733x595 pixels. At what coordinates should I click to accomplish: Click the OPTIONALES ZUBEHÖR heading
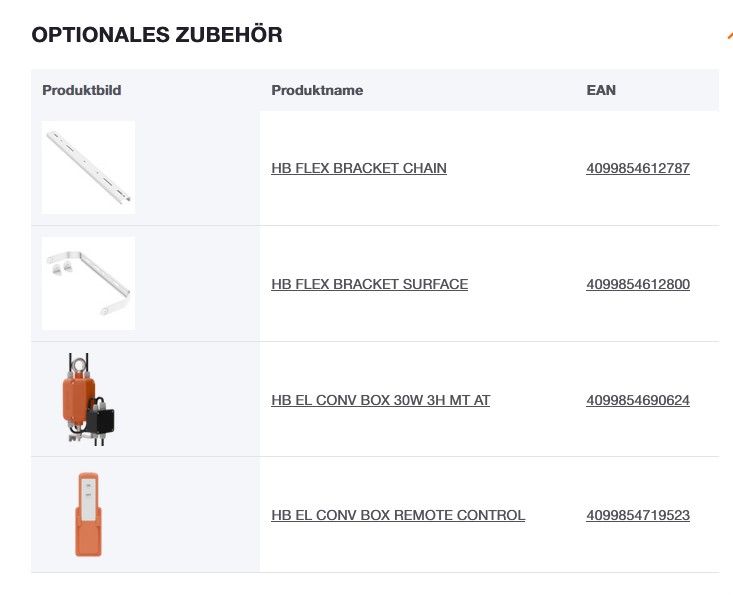point(157,35)
